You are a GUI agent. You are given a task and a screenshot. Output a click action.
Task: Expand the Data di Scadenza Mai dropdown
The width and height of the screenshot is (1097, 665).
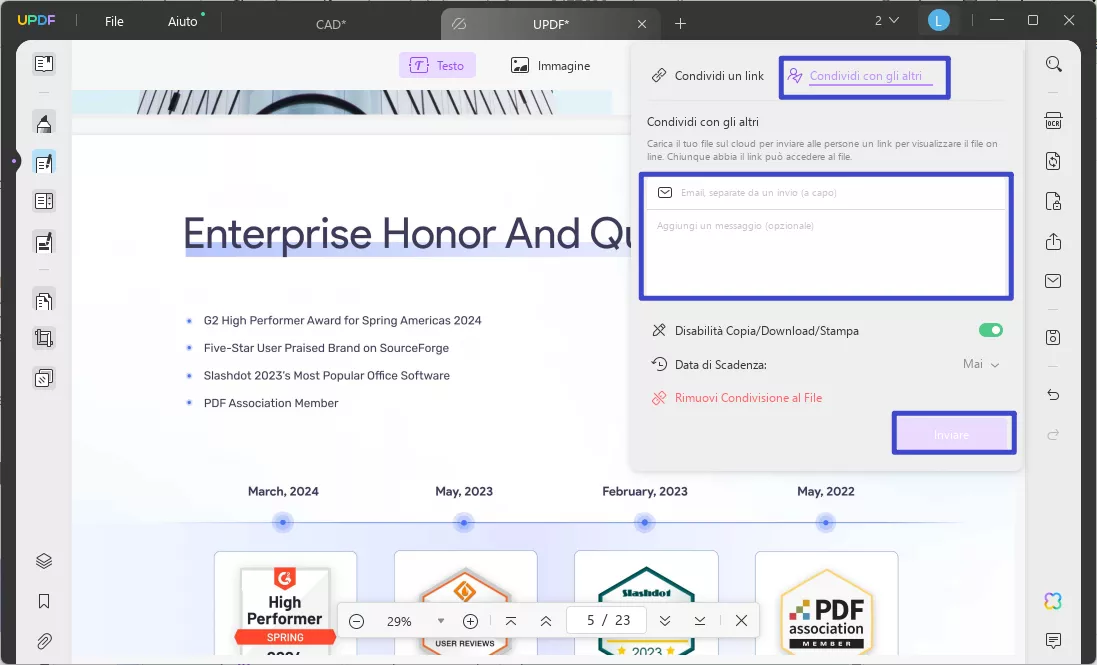click(x=982, y=364)
